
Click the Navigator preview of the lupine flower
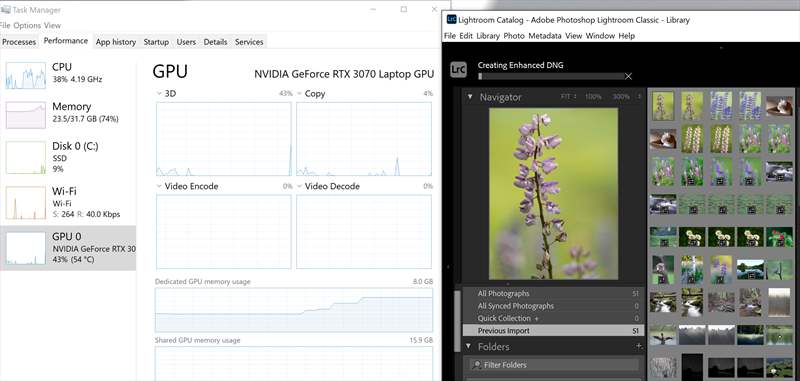click(x=553, y=193)
